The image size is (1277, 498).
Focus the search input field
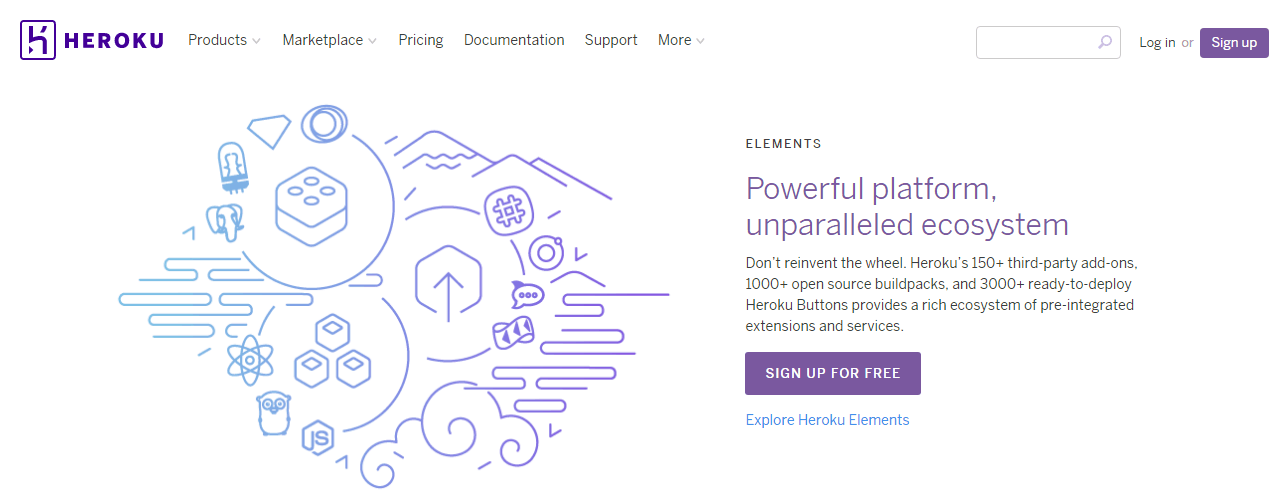(1036, 42)
